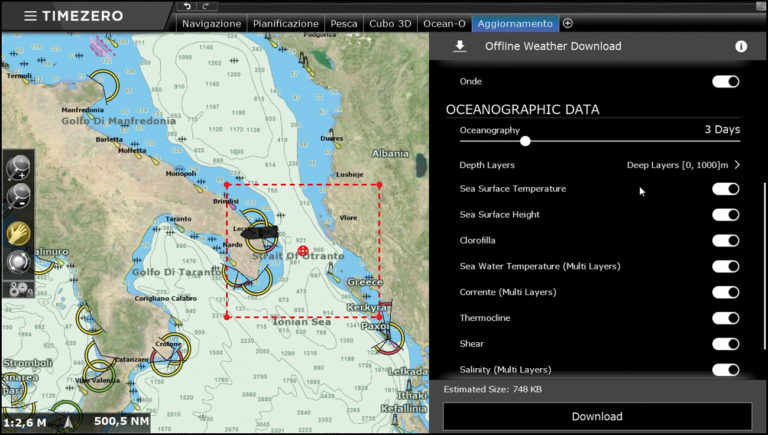Click the Oceanography days slider handle
This screenshot has height=435, width=768.
click(525, 141)
